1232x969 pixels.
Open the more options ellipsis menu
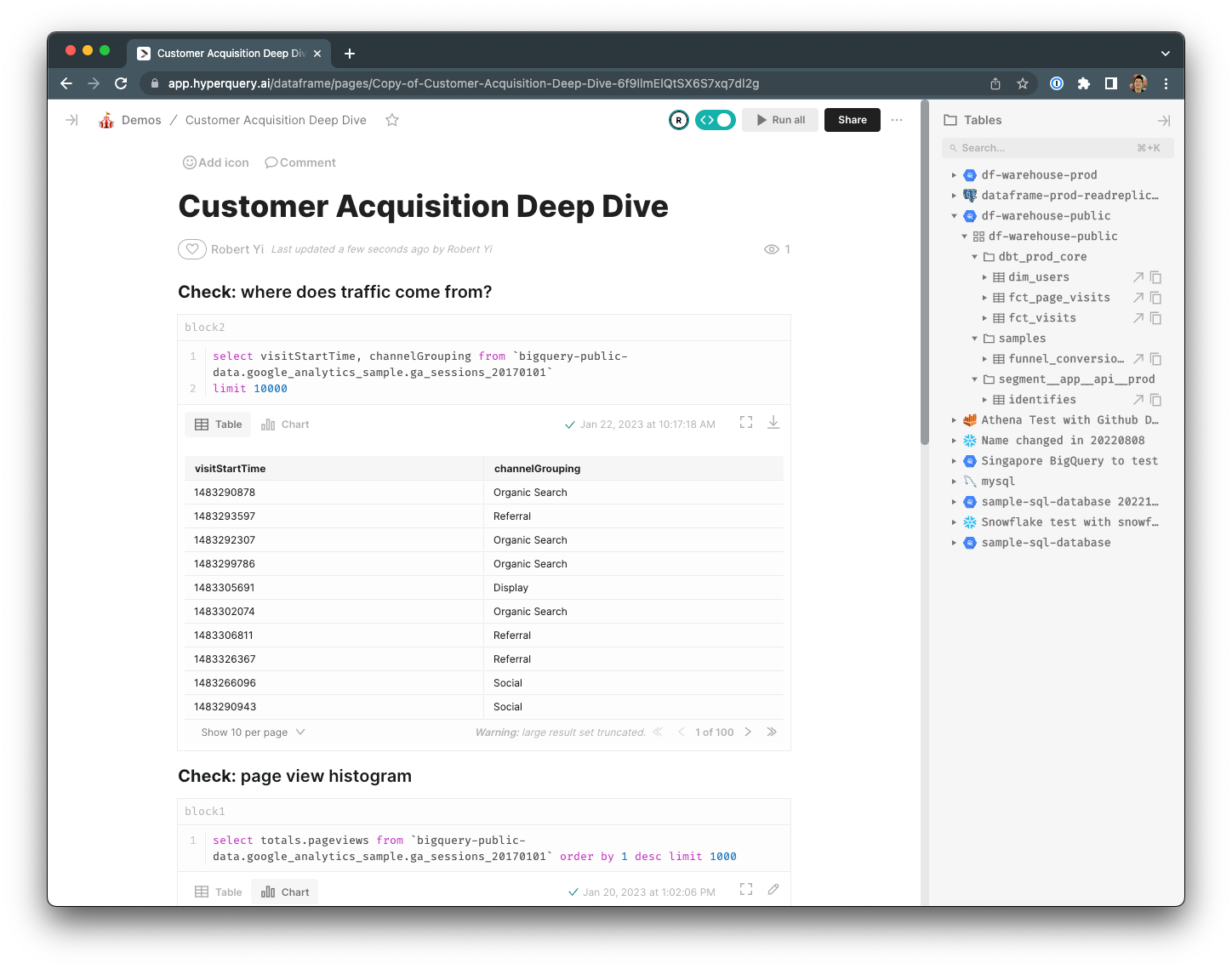coord(897,120)
